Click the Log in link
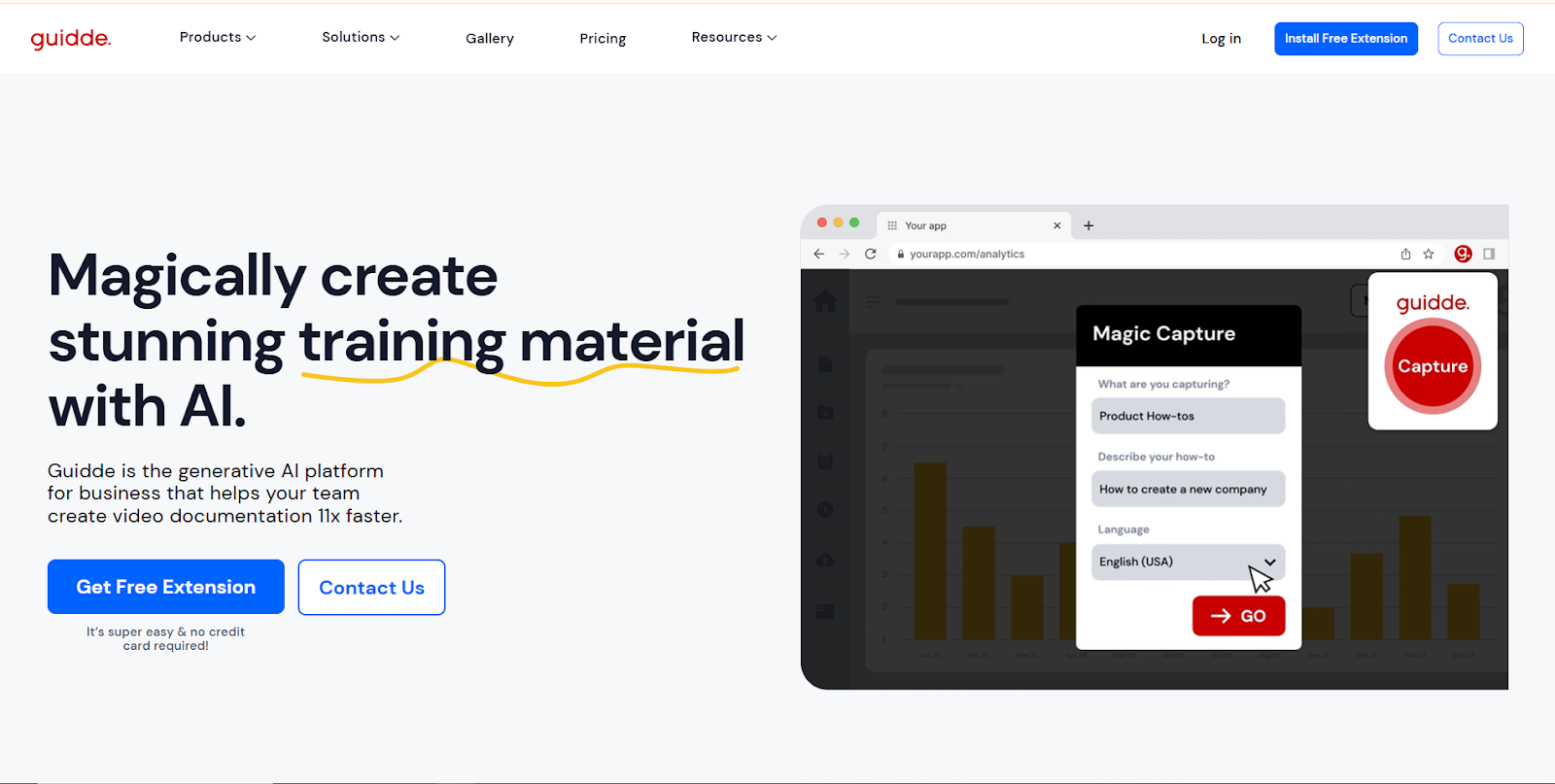This screenshot has width=1555, height=784. (x=1221, y=39)
